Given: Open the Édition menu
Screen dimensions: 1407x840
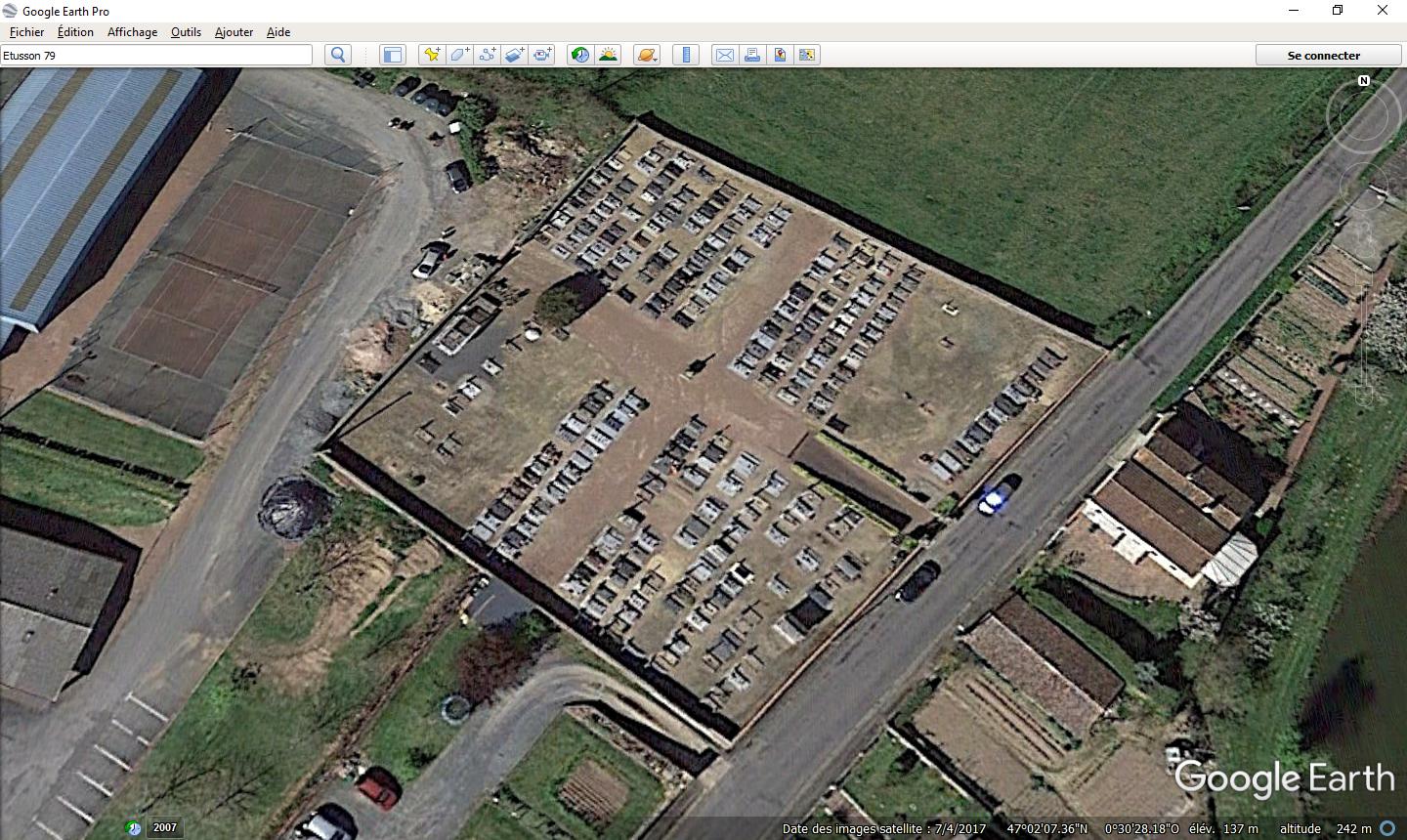Looking at the screenshot, I should point(75,32).
